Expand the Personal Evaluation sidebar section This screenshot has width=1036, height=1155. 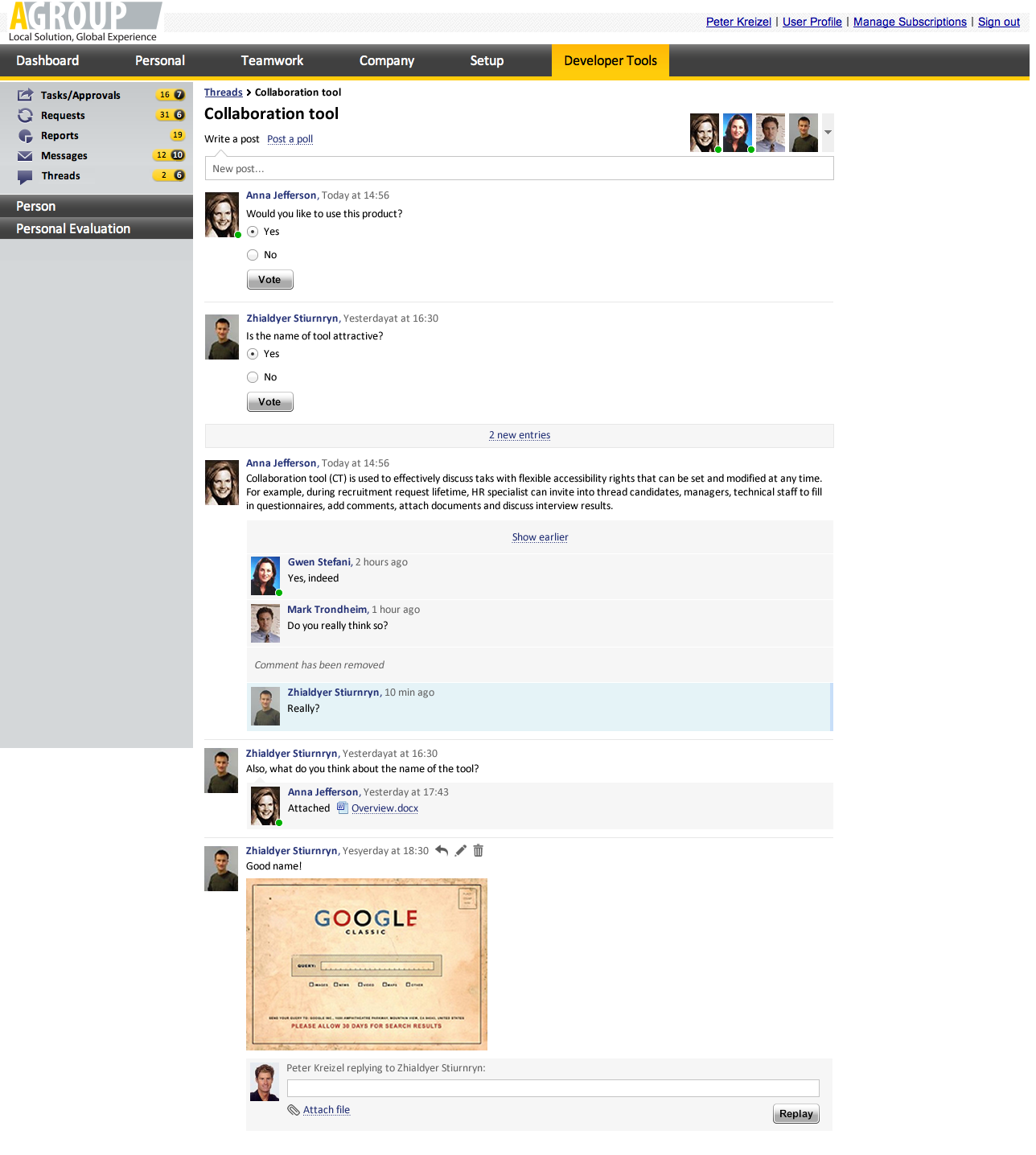[97, 228]
